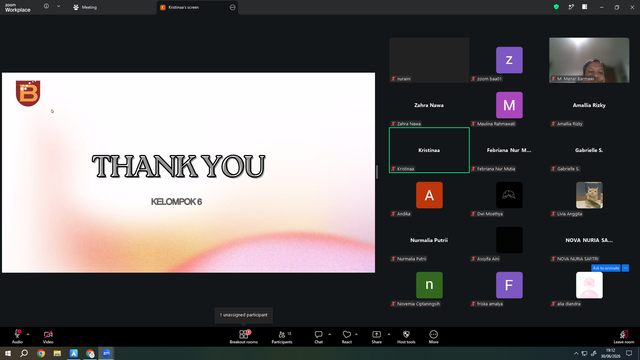Click Nurmalia Putrii participant name

coord(429,240)
